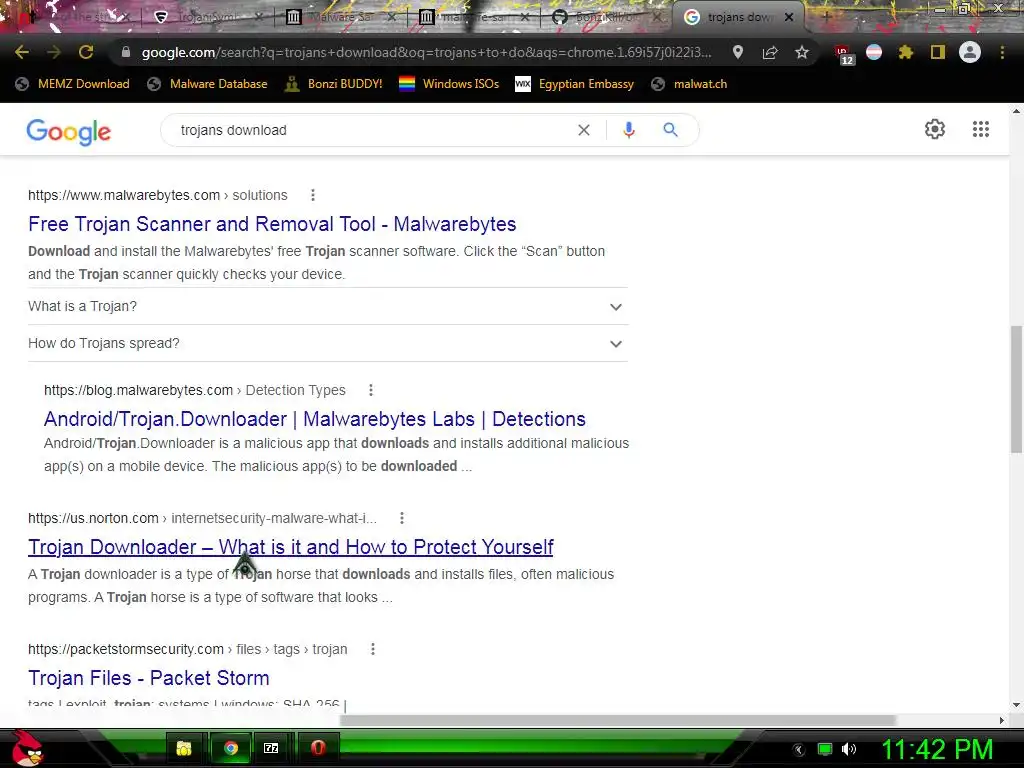Click the https://www.malwarebytes.com › solutions URL text
The width and height of the screenshot is (1024, 768).
(x=157, y=195)
